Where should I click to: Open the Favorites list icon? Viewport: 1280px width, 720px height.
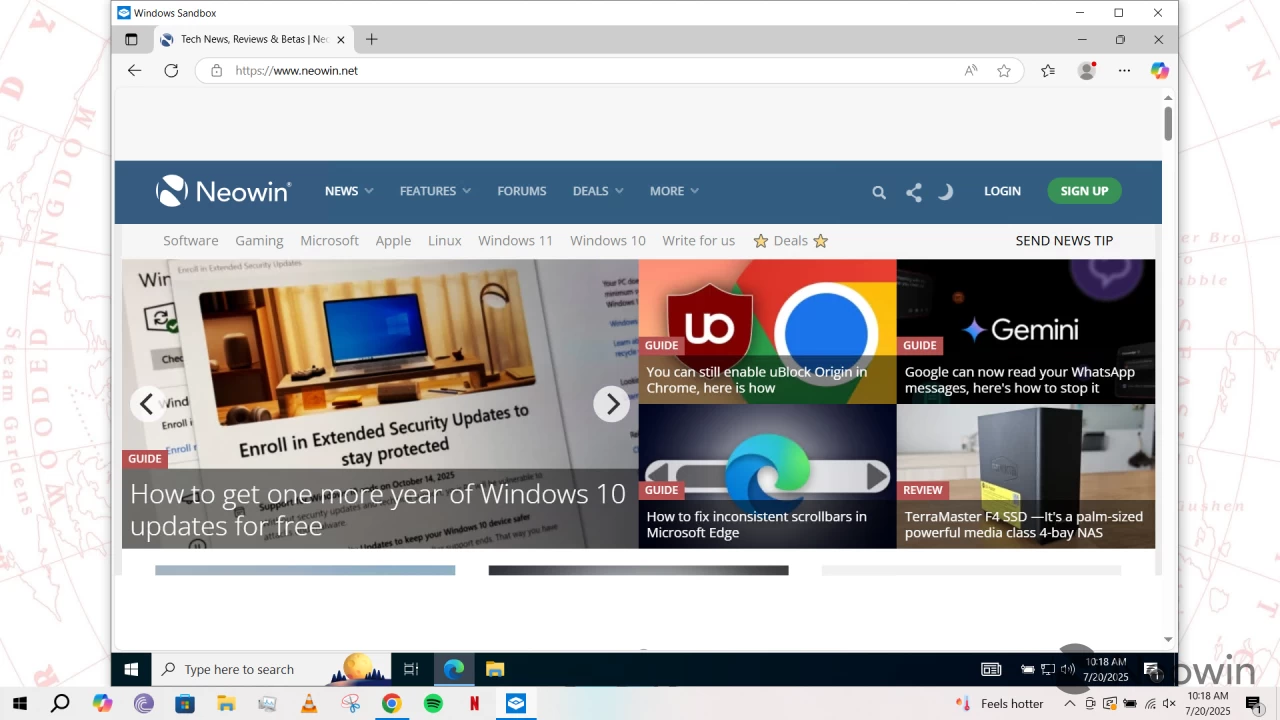1048,70
